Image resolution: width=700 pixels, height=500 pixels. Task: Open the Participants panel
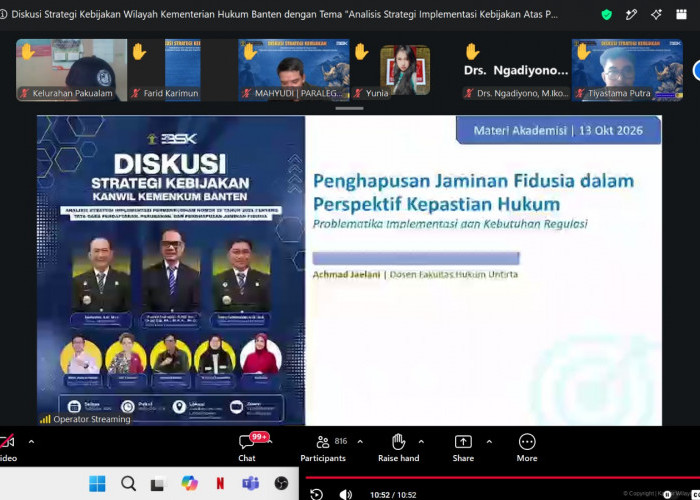click(x=323, y=448)
